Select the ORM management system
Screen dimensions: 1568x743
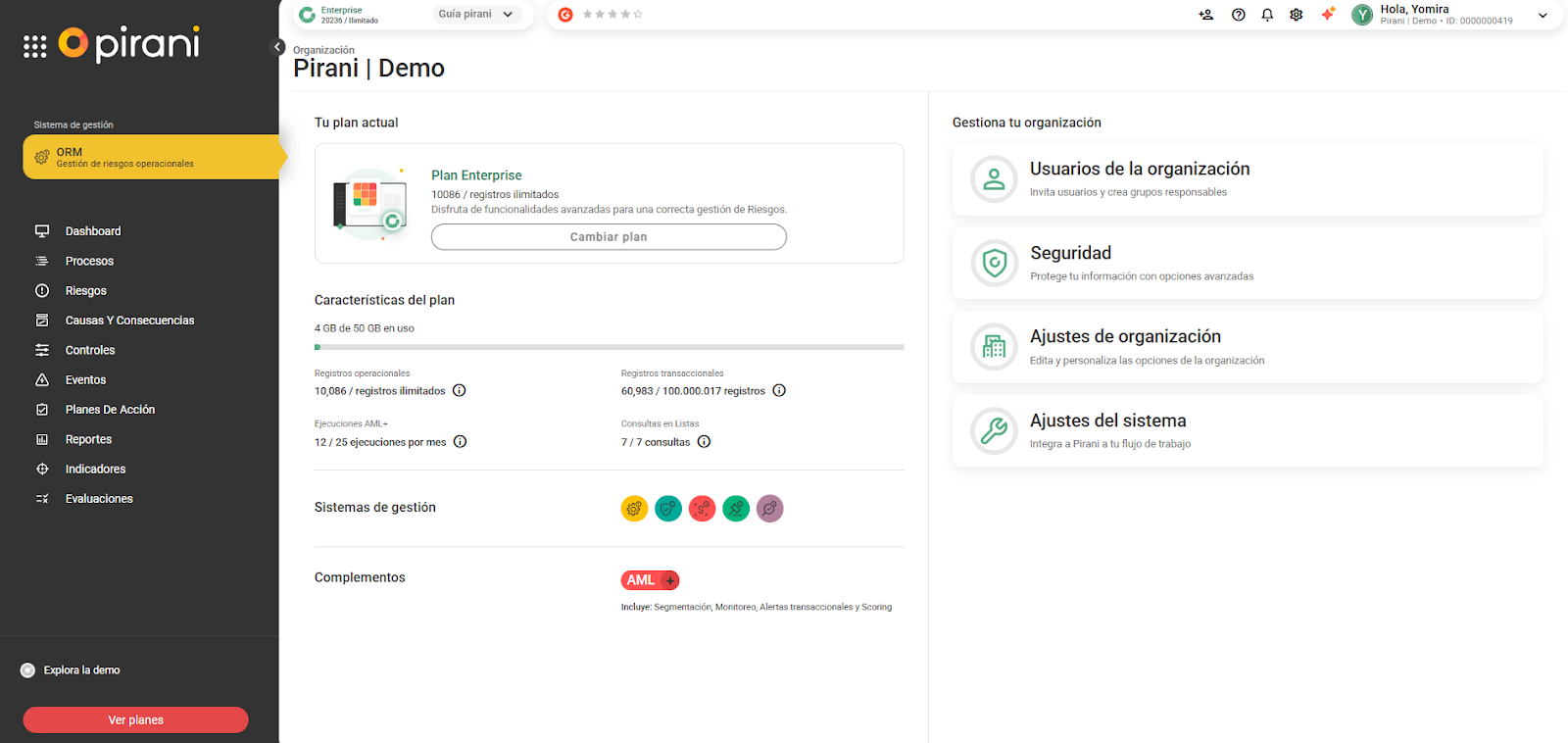155,157
